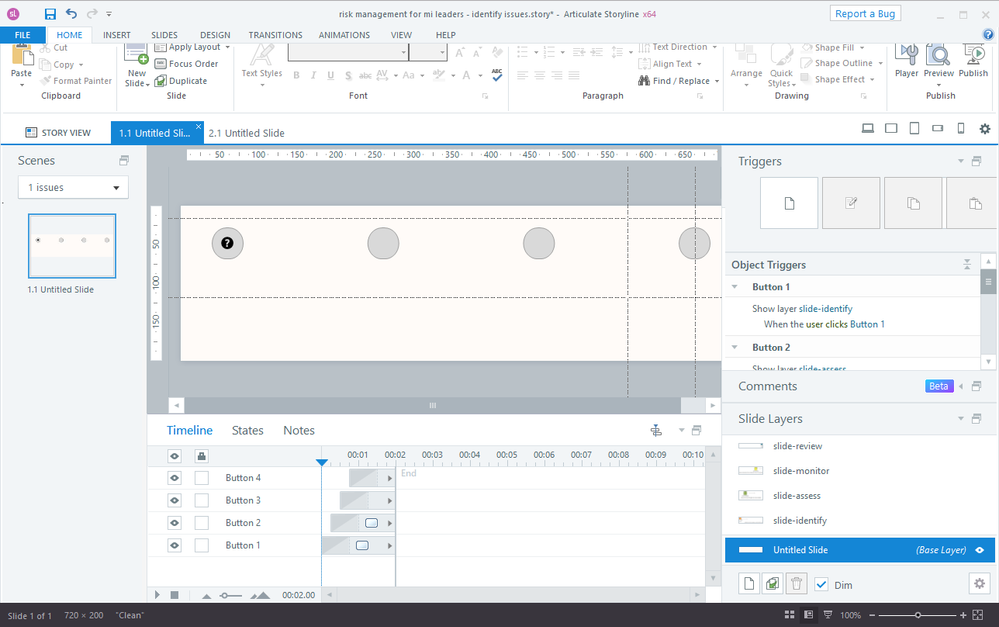Click the Report a Bug button

pyautogui.click(x=865, y=13)
